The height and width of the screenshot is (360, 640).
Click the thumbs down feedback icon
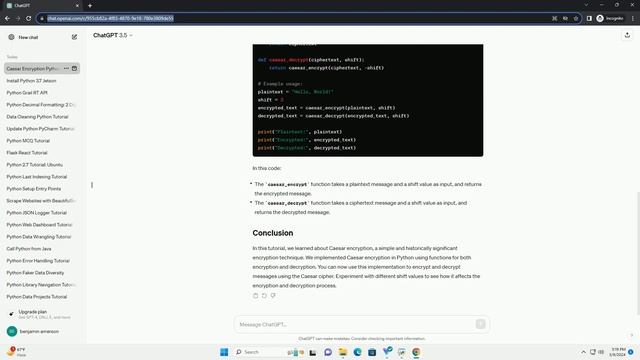point(273,296)
